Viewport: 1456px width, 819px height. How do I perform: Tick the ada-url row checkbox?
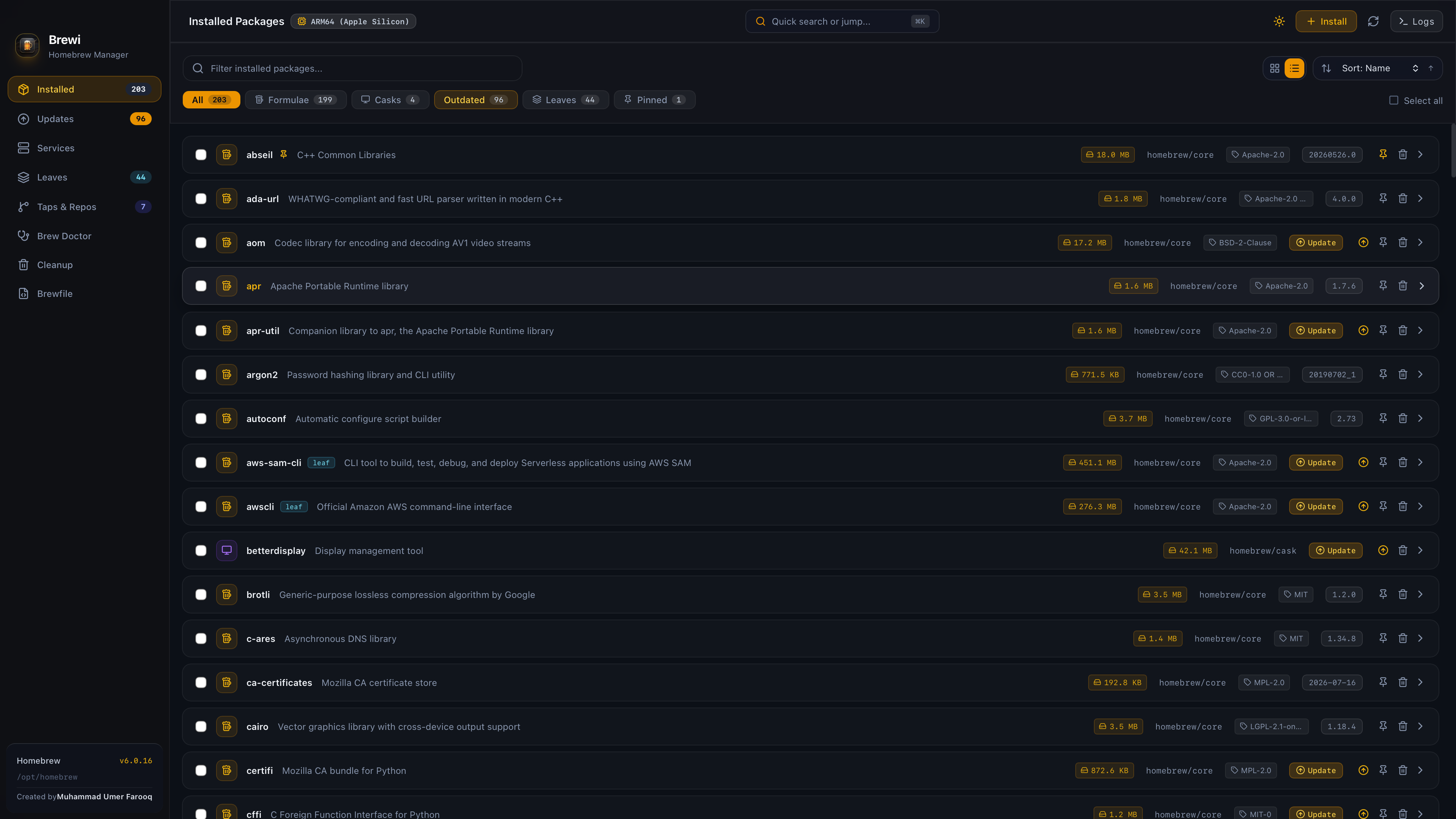201,199
